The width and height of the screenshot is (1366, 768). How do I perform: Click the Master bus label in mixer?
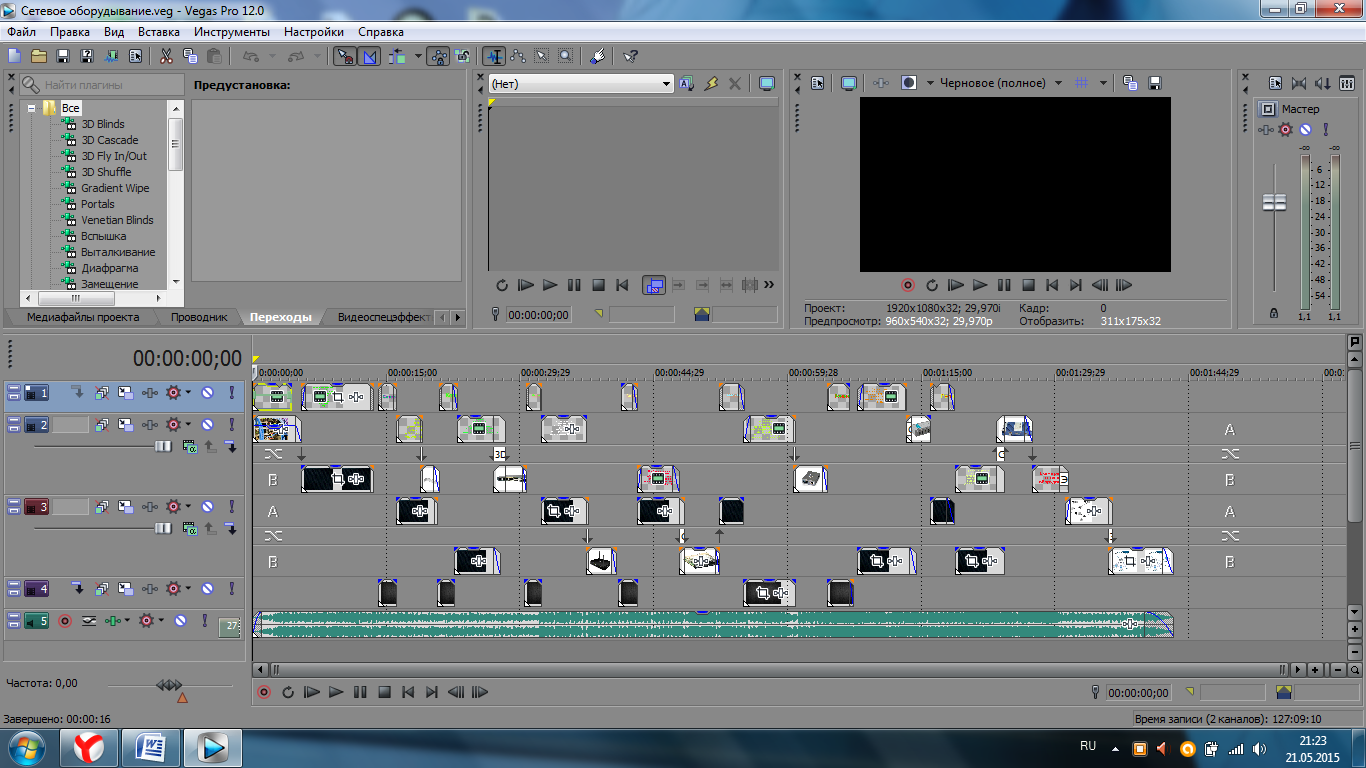pyautogui.click(x=1301, y=109)
